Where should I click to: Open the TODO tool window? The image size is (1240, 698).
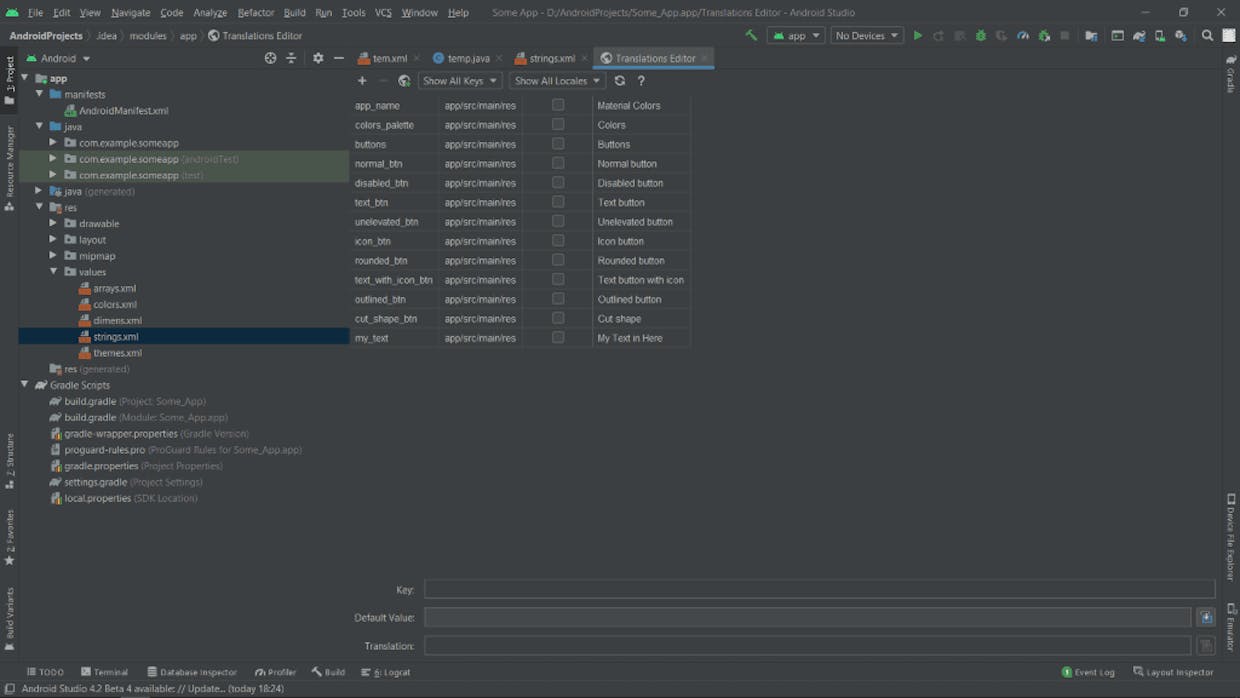(45, 672)
